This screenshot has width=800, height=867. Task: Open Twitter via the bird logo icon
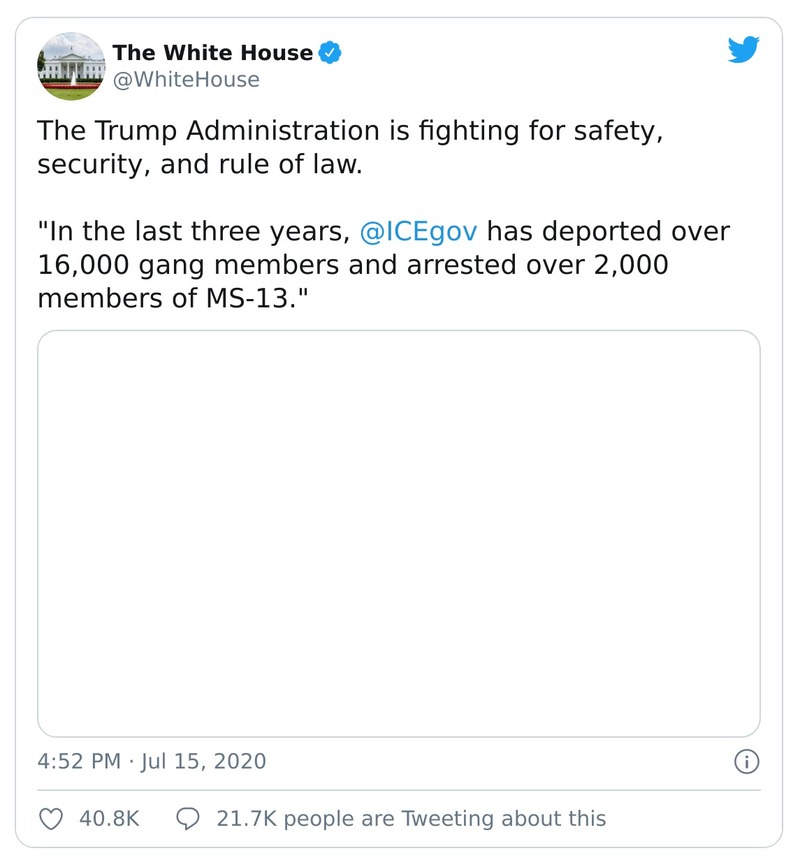coord(744,47)
